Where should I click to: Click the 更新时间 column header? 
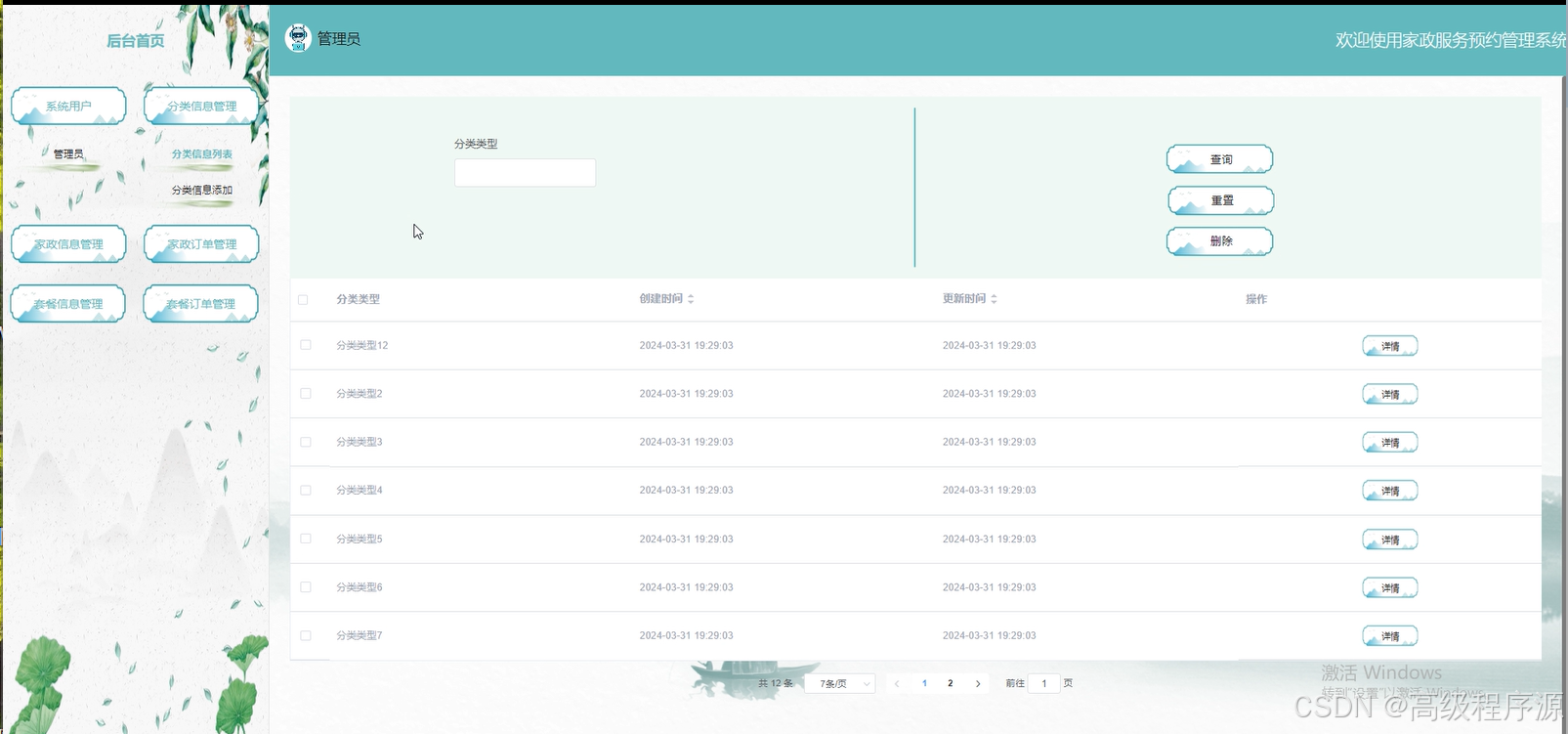tap(964, 299)
